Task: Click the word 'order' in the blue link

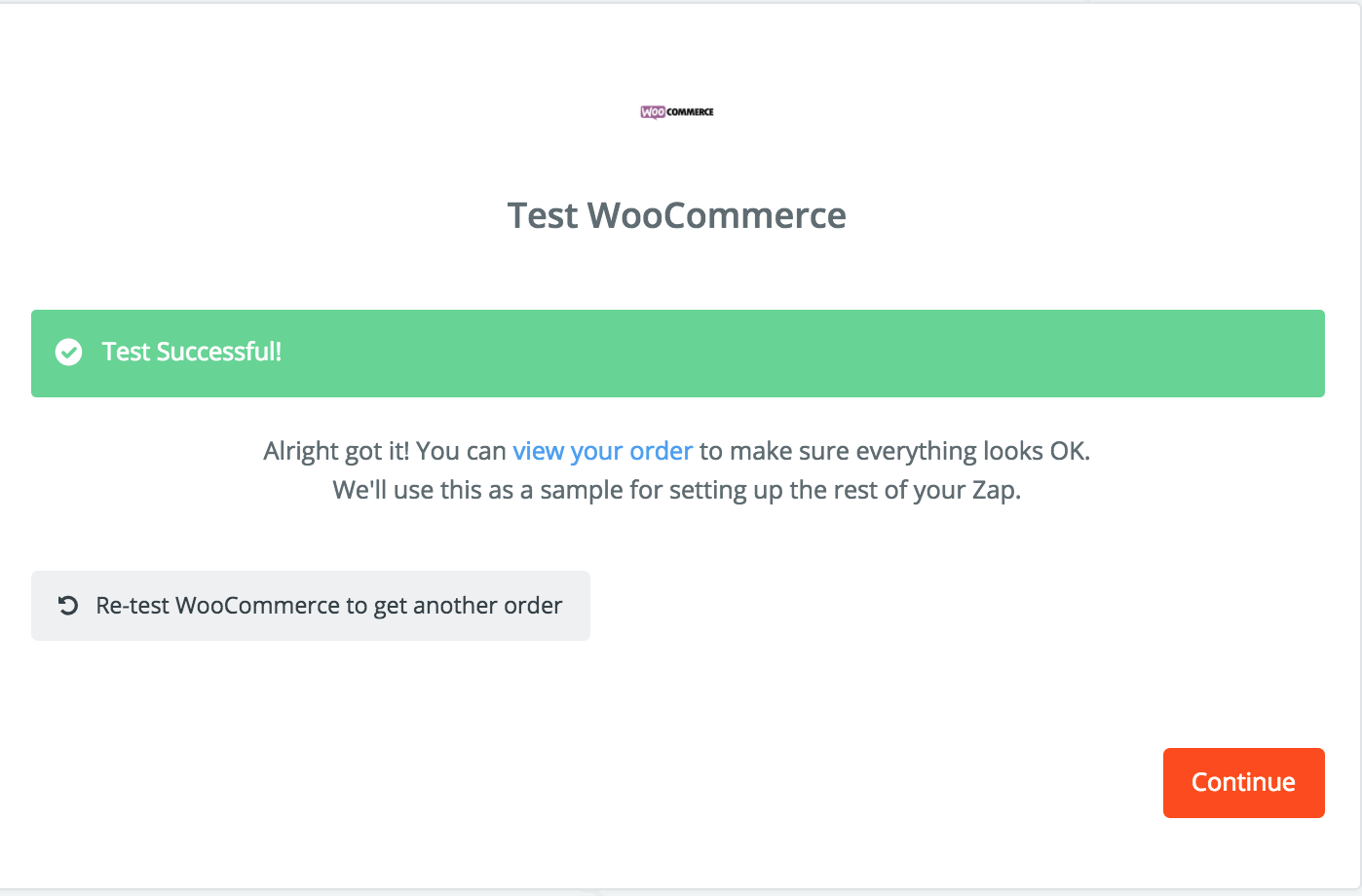Action: coord(662,451)
